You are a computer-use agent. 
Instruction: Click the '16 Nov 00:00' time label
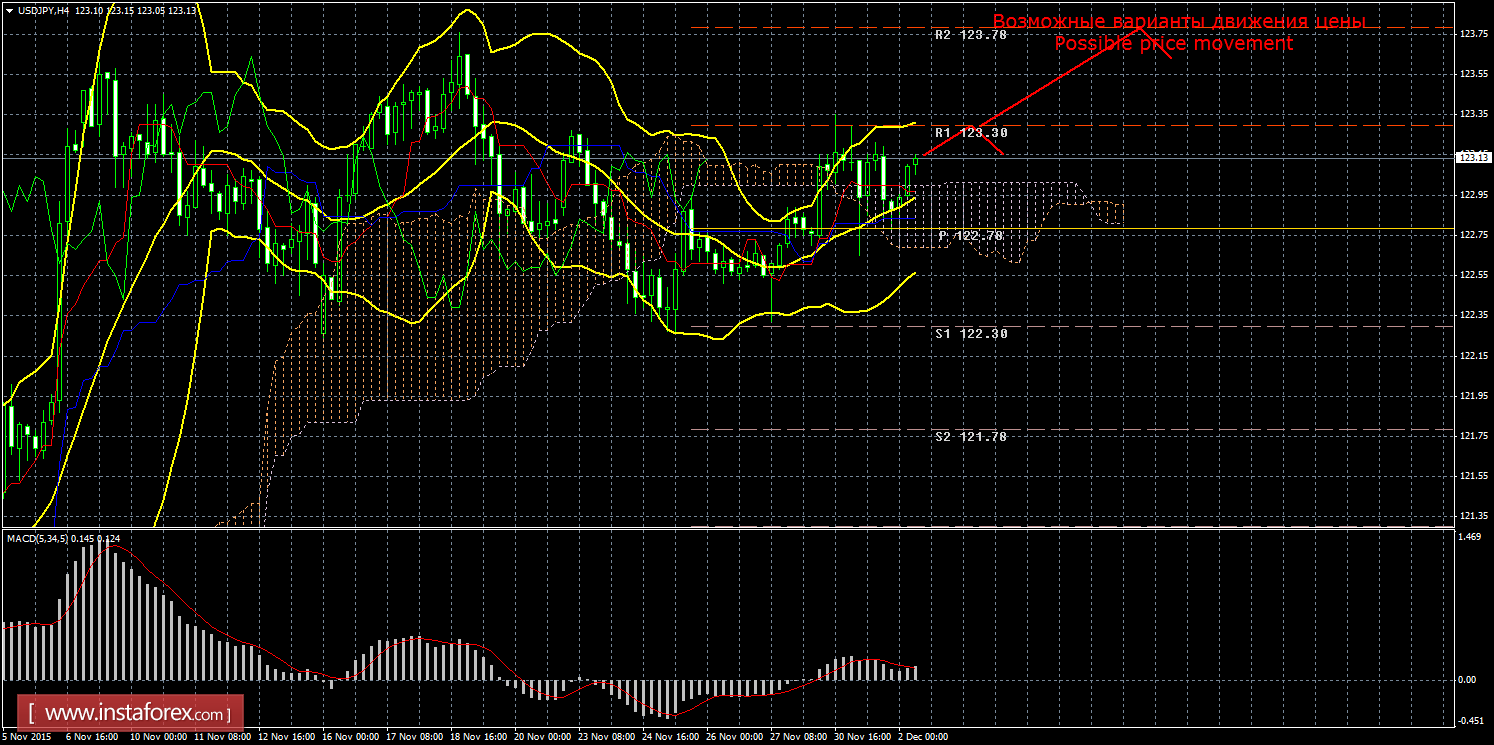(353, 737)
